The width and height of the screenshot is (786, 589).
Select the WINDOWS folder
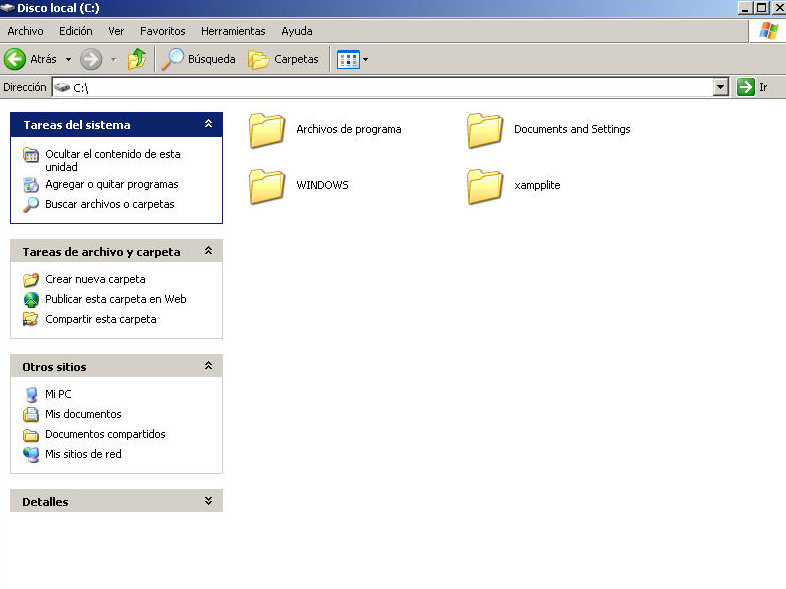coord(267,186)
